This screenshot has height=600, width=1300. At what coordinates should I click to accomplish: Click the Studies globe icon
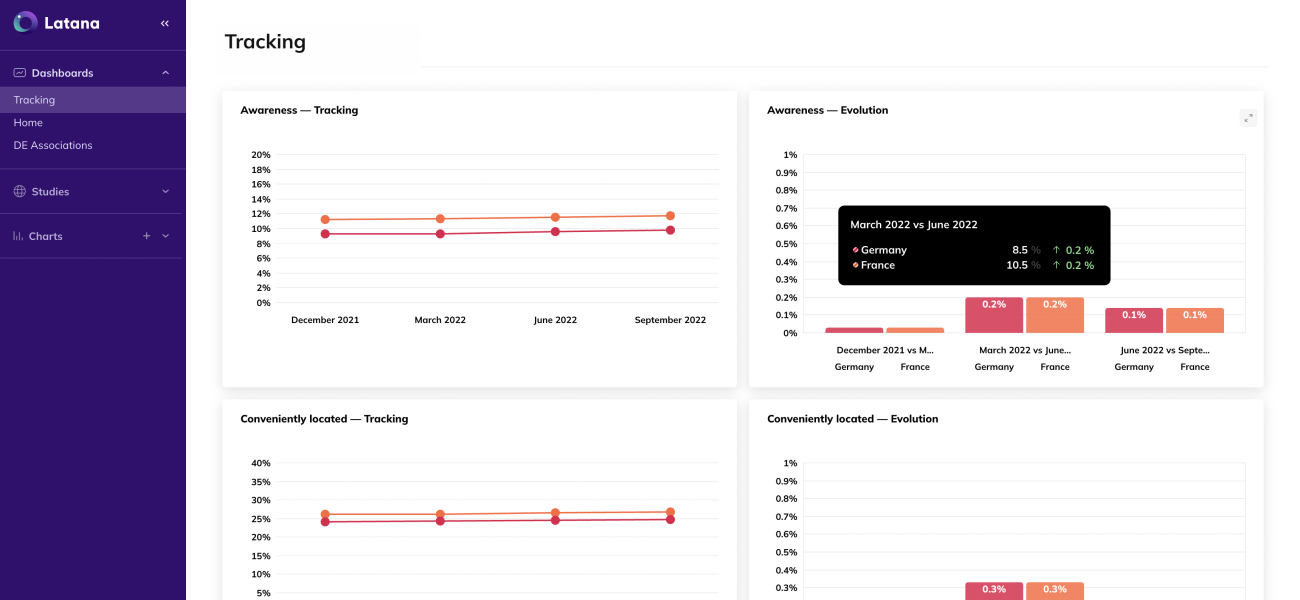pos(19,191)
